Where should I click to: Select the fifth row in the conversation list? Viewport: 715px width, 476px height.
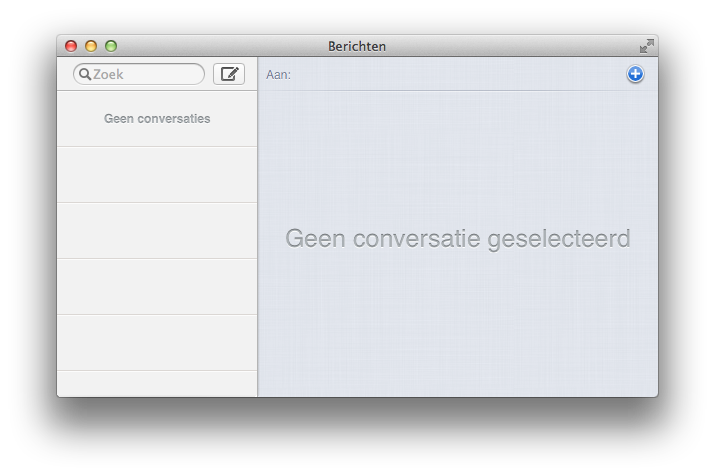157,343
